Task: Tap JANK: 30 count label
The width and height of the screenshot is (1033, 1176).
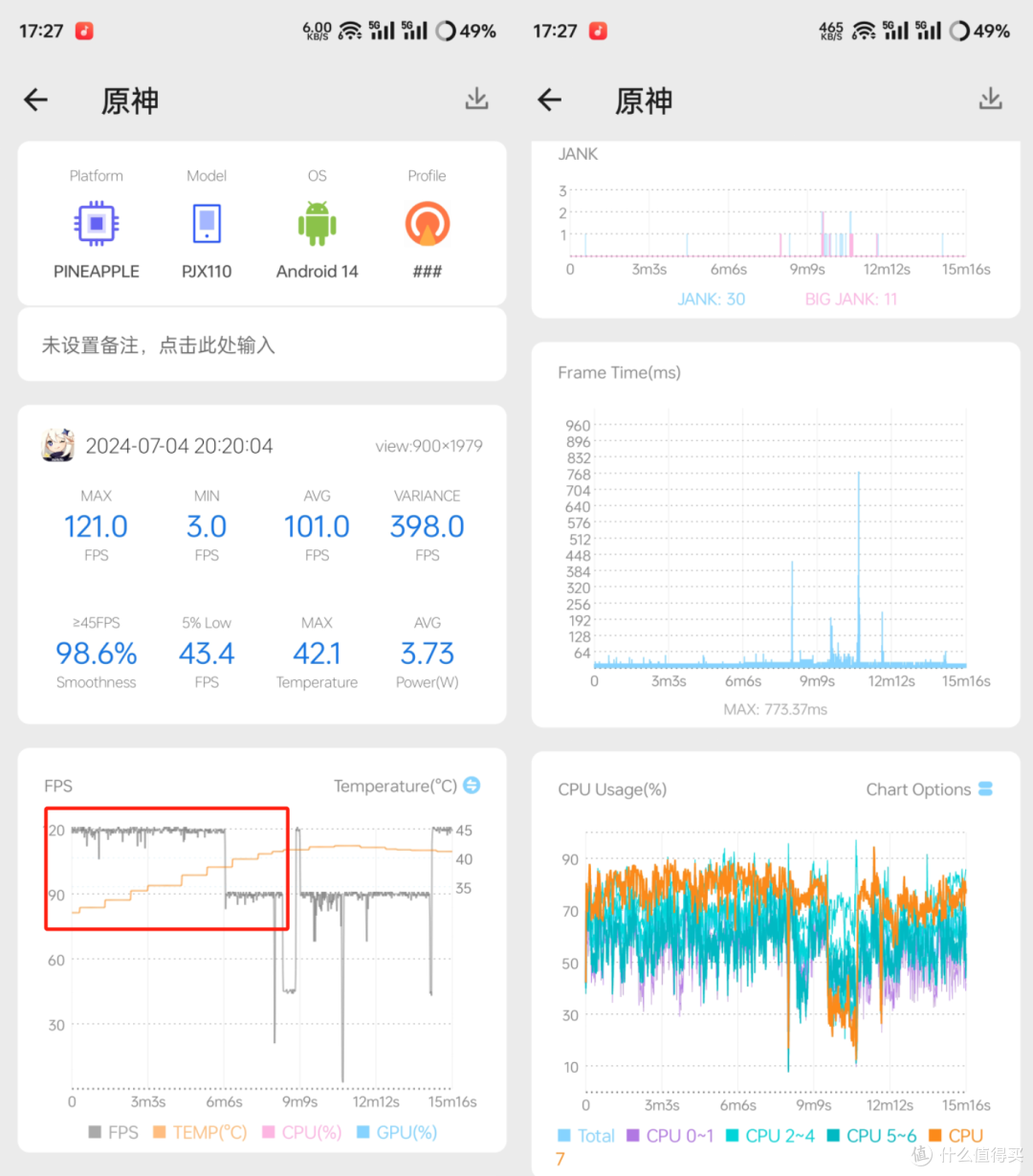Action: click(x=711, y=299)
